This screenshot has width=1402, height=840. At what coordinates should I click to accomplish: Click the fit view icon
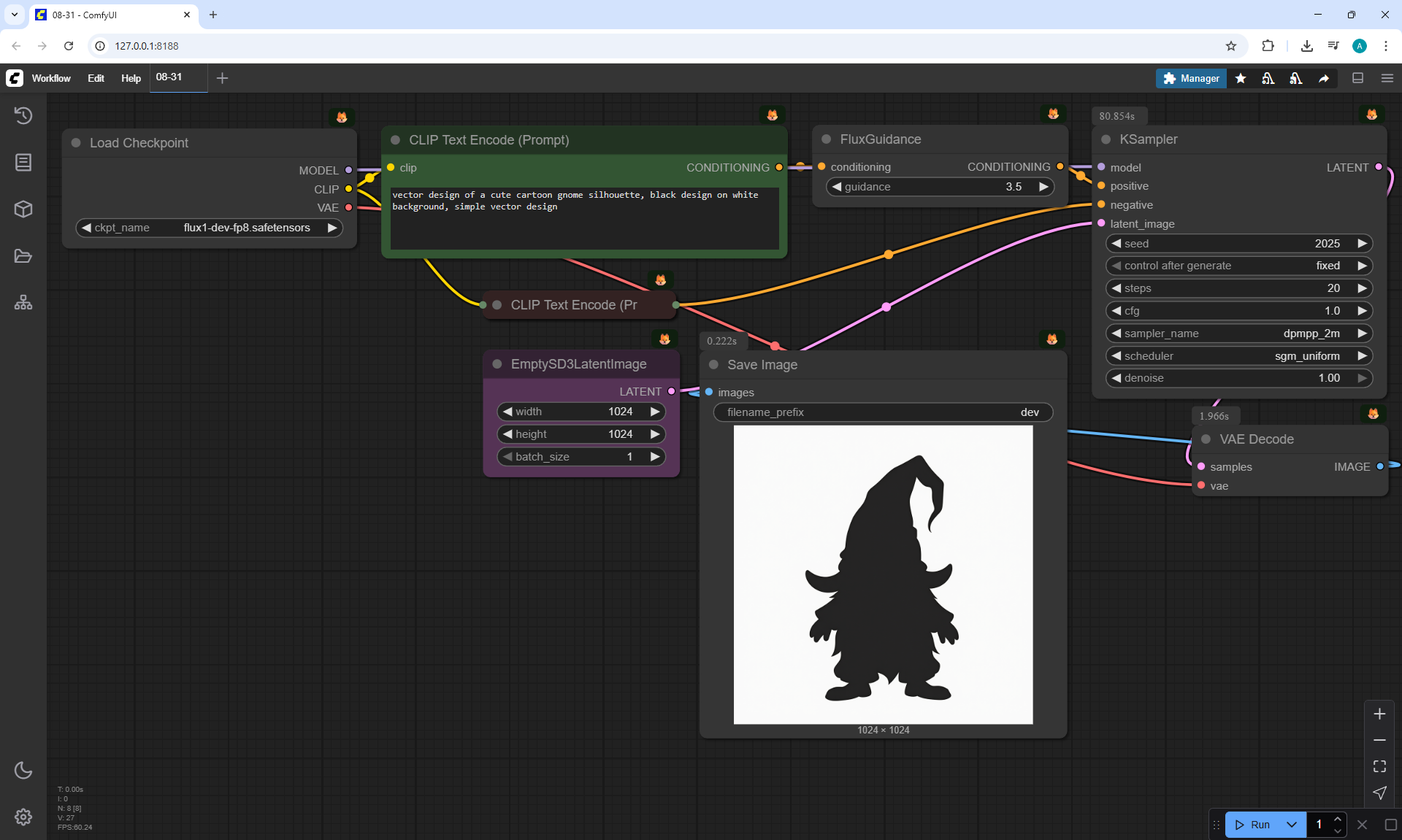(x=1379, y=766)
